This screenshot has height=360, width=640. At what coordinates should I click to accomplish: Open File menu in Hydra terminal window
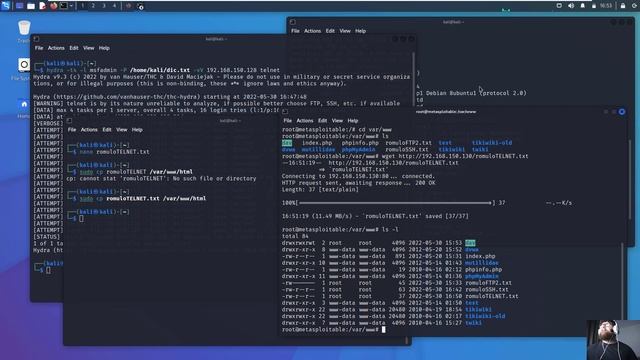coord(39,48)
